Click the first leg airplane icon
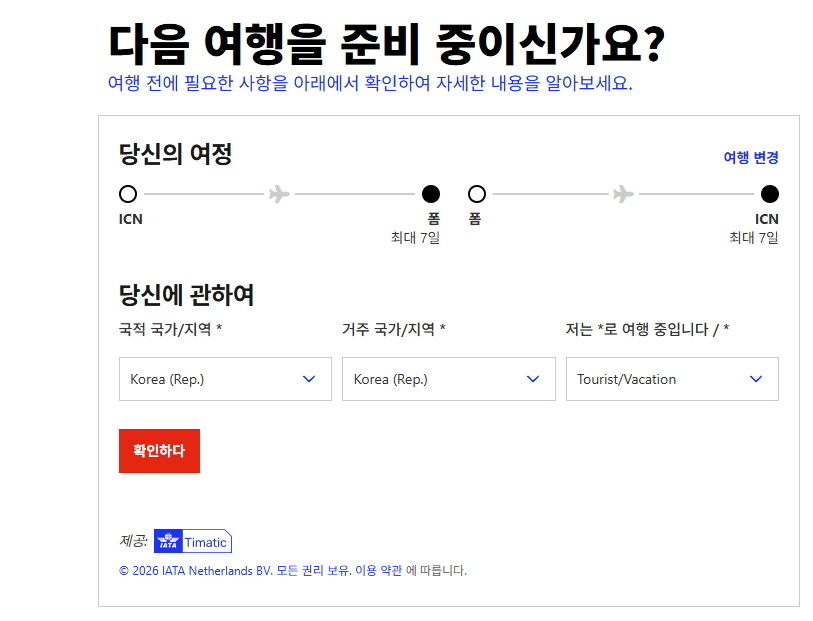Image resolution: width=813 pixels, height=621 pixels. (279, 194)
